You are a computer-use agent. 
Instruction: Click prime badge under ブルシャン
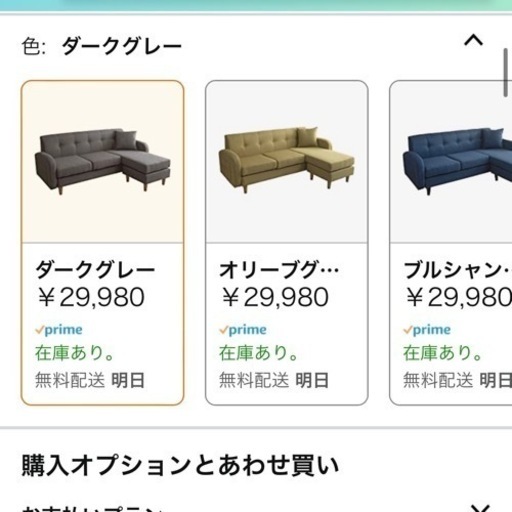[427, 330]
